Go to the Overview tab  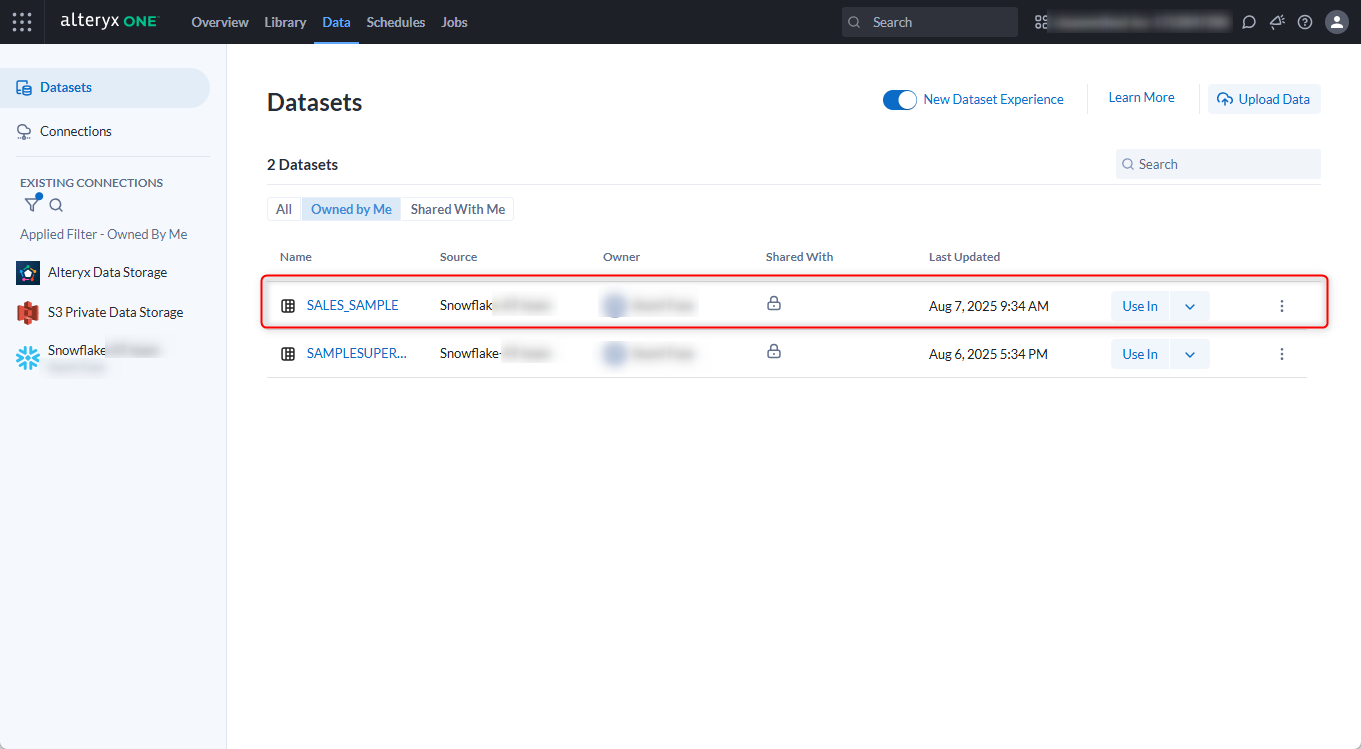[x=220, y=22]
